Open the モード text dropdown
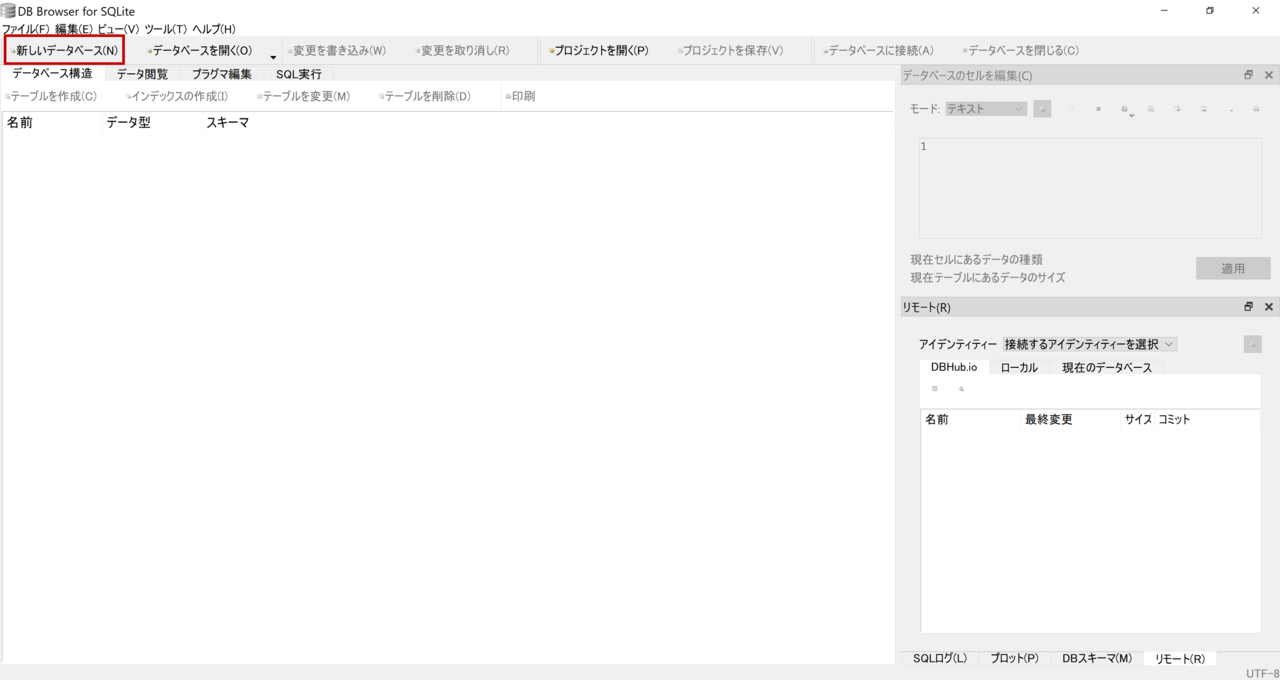The height and width of the screenshot is (680, 1280). (x=986, y=109)
